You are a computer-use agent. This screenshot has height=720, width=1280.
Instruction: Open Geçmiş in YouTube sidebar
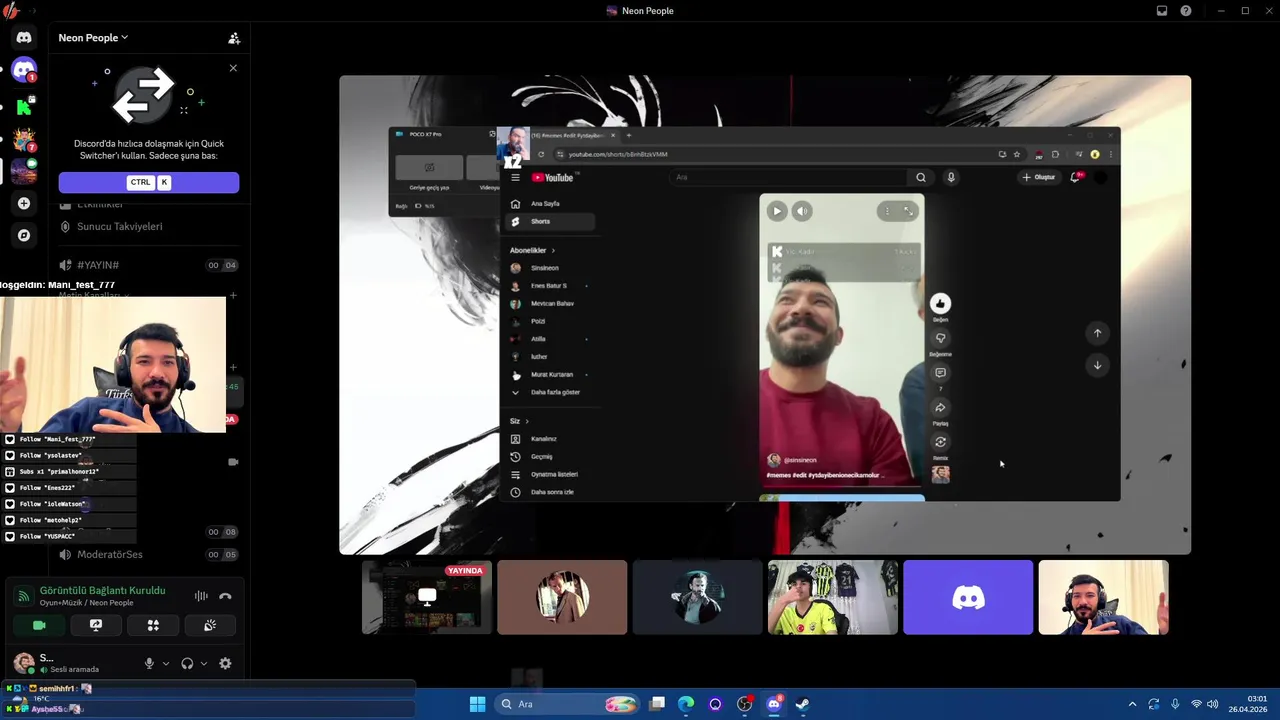(x=551, y=456)
